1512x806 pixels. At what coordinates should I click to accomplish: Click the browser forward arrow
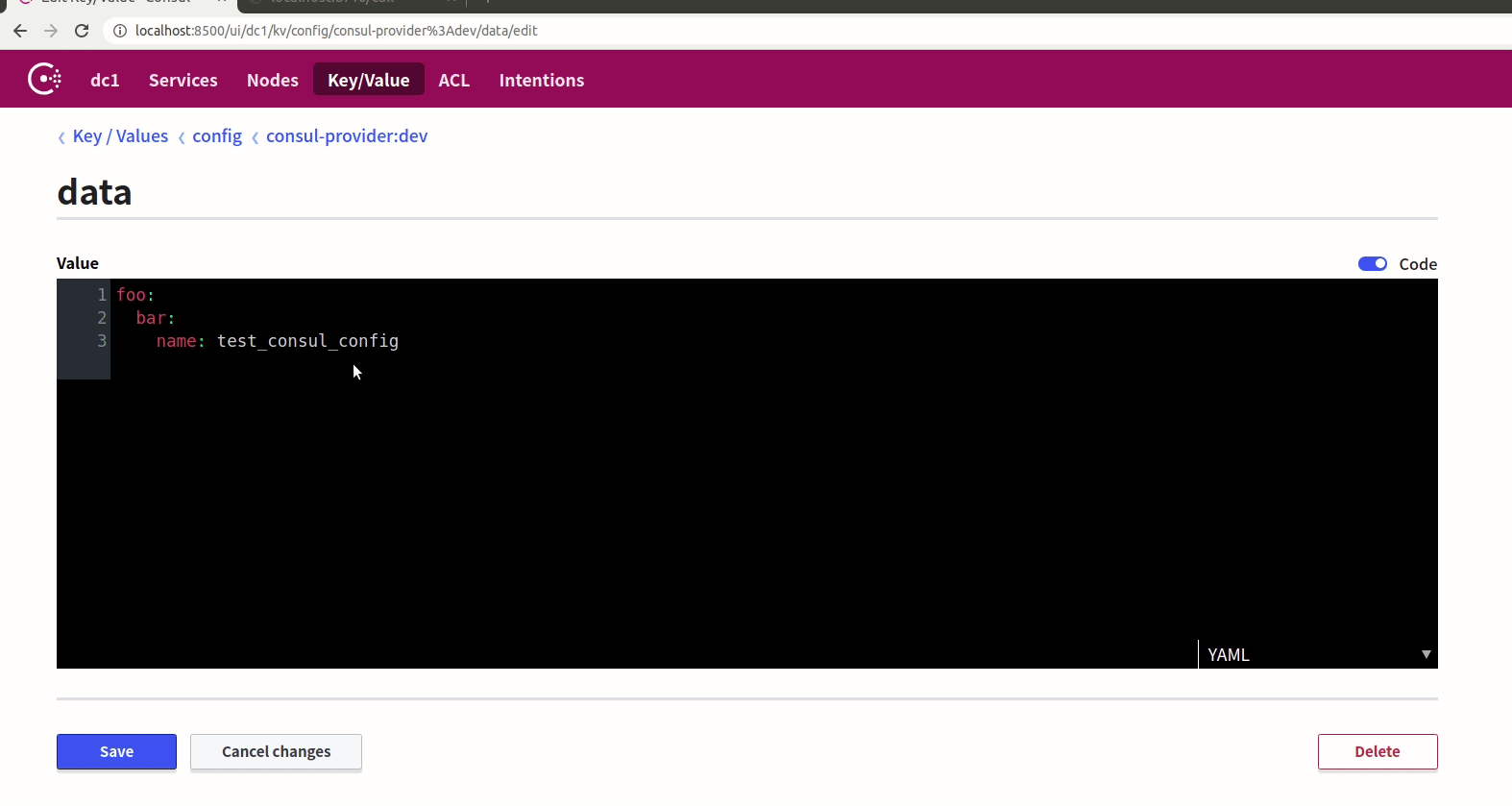(x=51, y=31)
